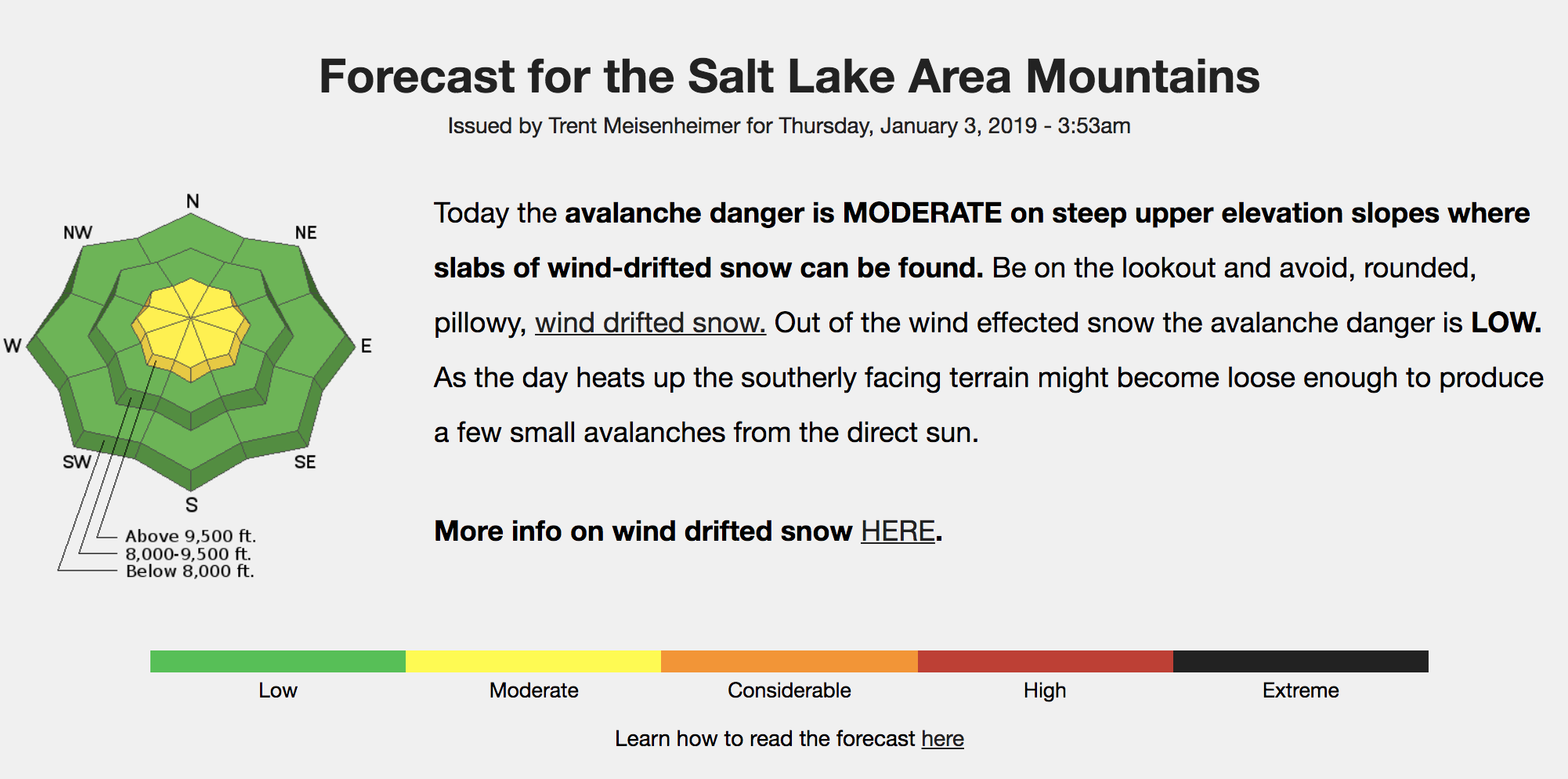The width and height of the screenshot is (1568, 779).
Task: Click the yellow center of danger rose
Action: 190,326
